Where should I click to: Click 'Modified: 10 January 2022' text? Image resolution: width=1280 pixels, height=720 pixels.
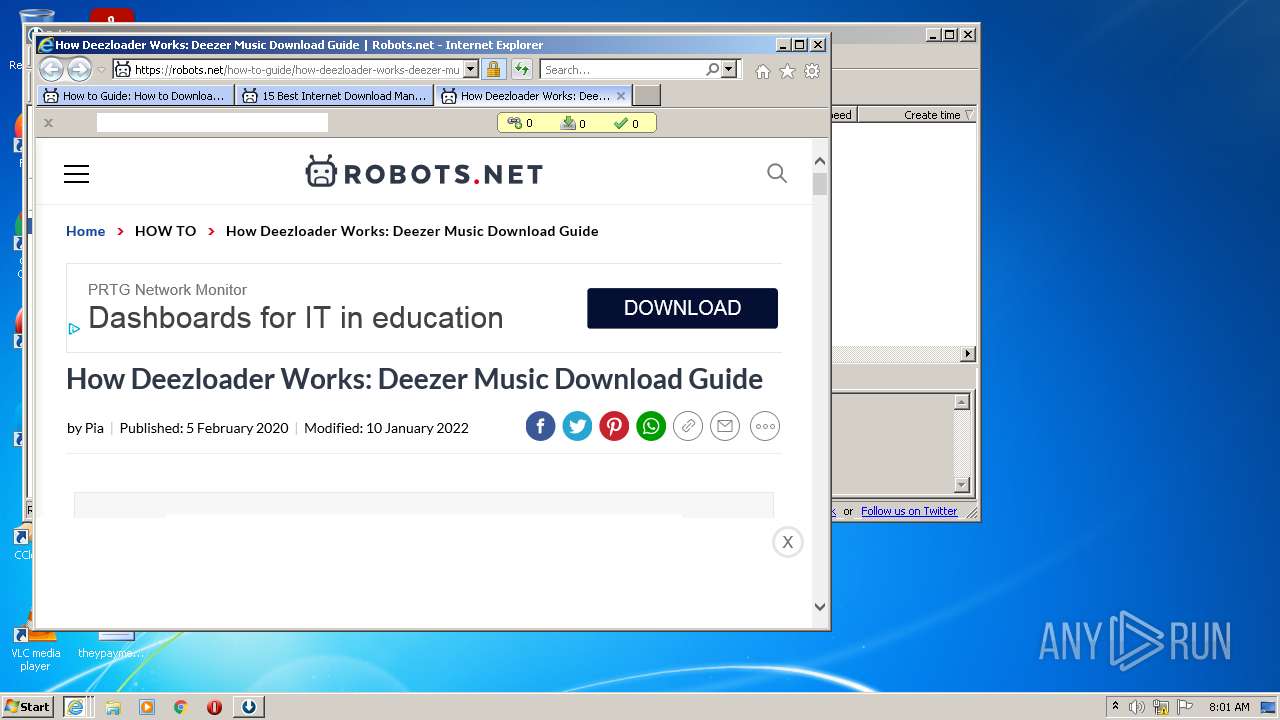pyautogui.click(x=386, y=428)
